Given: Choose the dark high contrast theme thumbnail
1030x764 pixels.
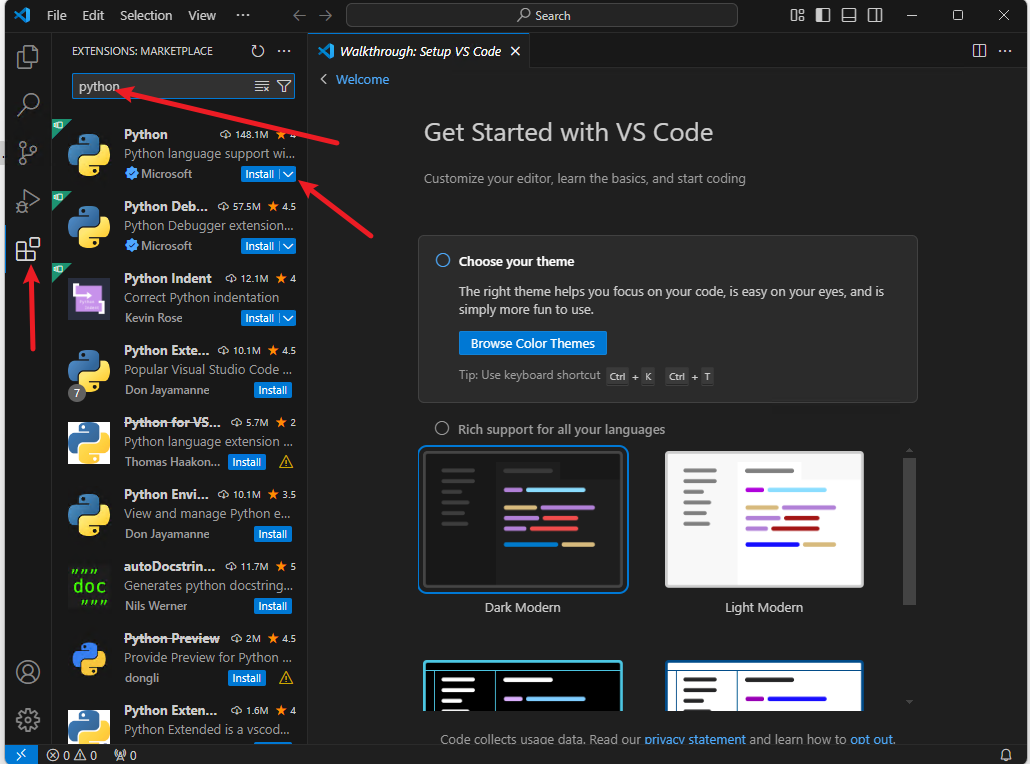Looking at the screenshot, I should pyautogui.click(x=523, y=685).
